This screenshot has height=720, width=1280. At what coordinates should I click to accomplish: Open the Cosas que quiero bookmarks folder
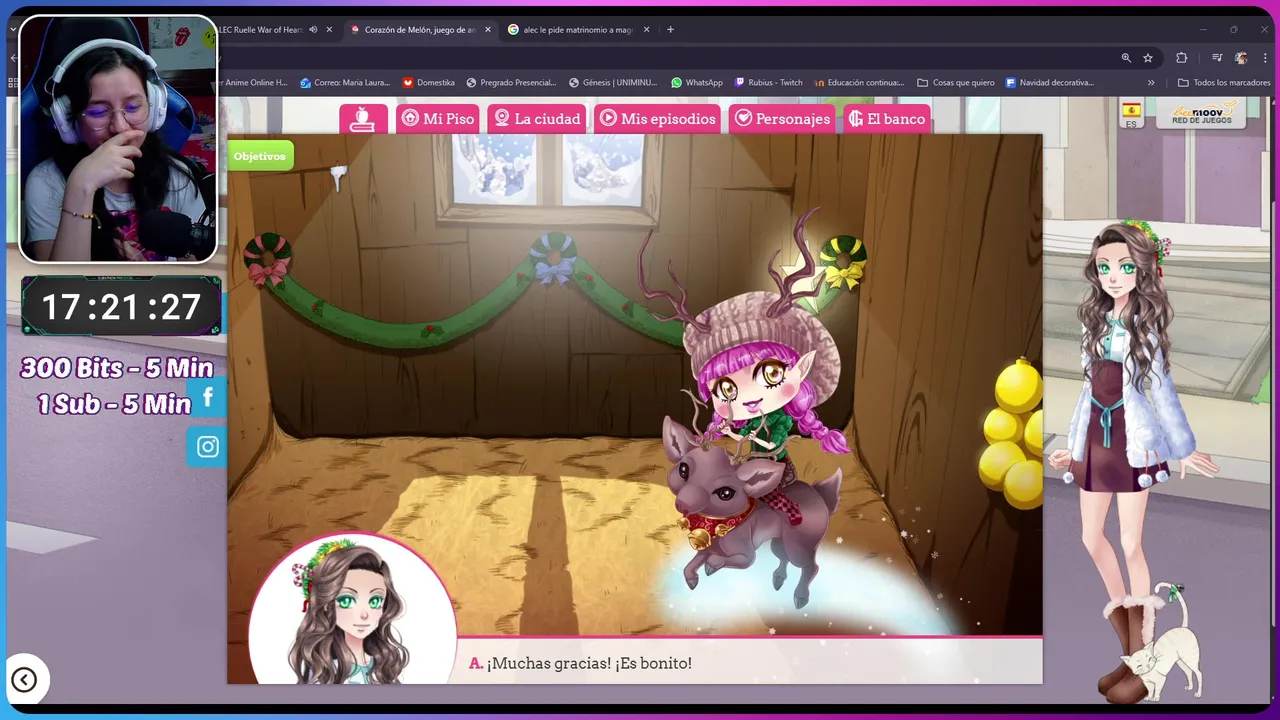[956, 83]
